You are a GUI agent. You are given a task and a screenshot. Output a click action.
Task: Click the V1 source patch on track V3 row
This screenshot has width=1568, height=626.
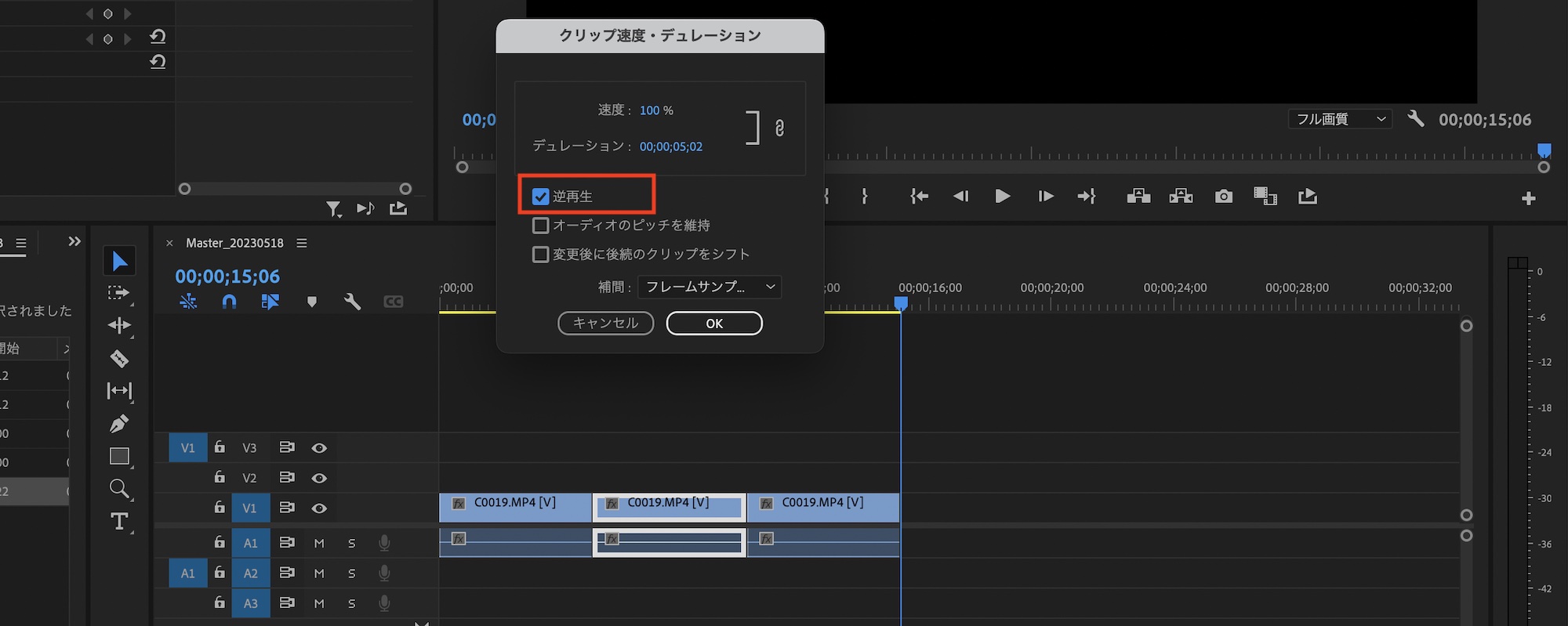[x=188, y=448]
